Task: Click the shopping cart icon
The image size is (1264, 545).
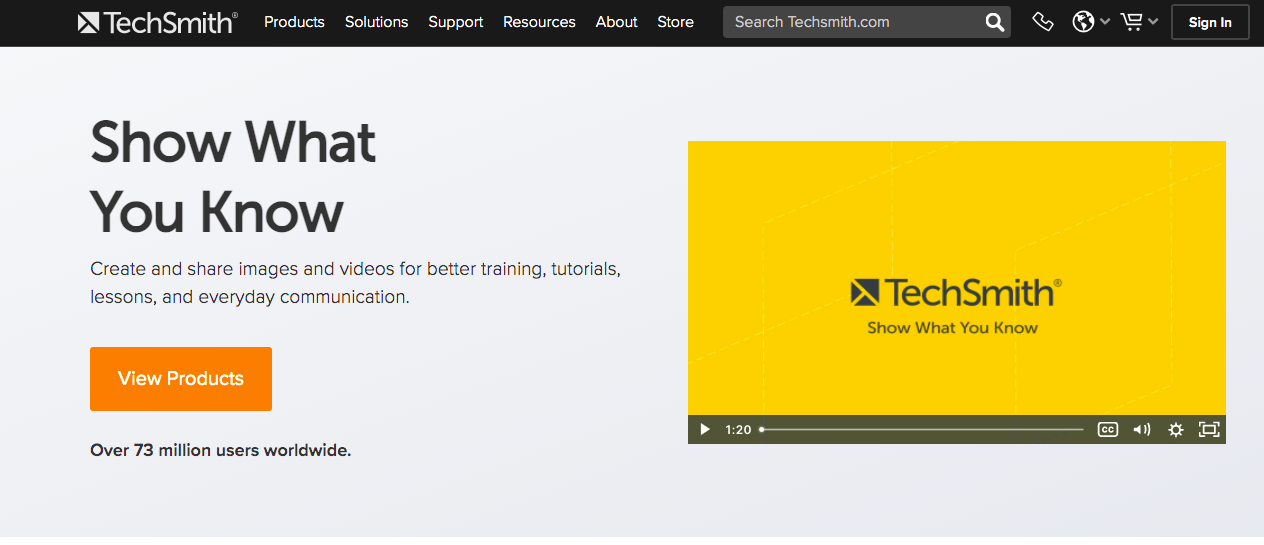Action: (x=1132, y=22)
